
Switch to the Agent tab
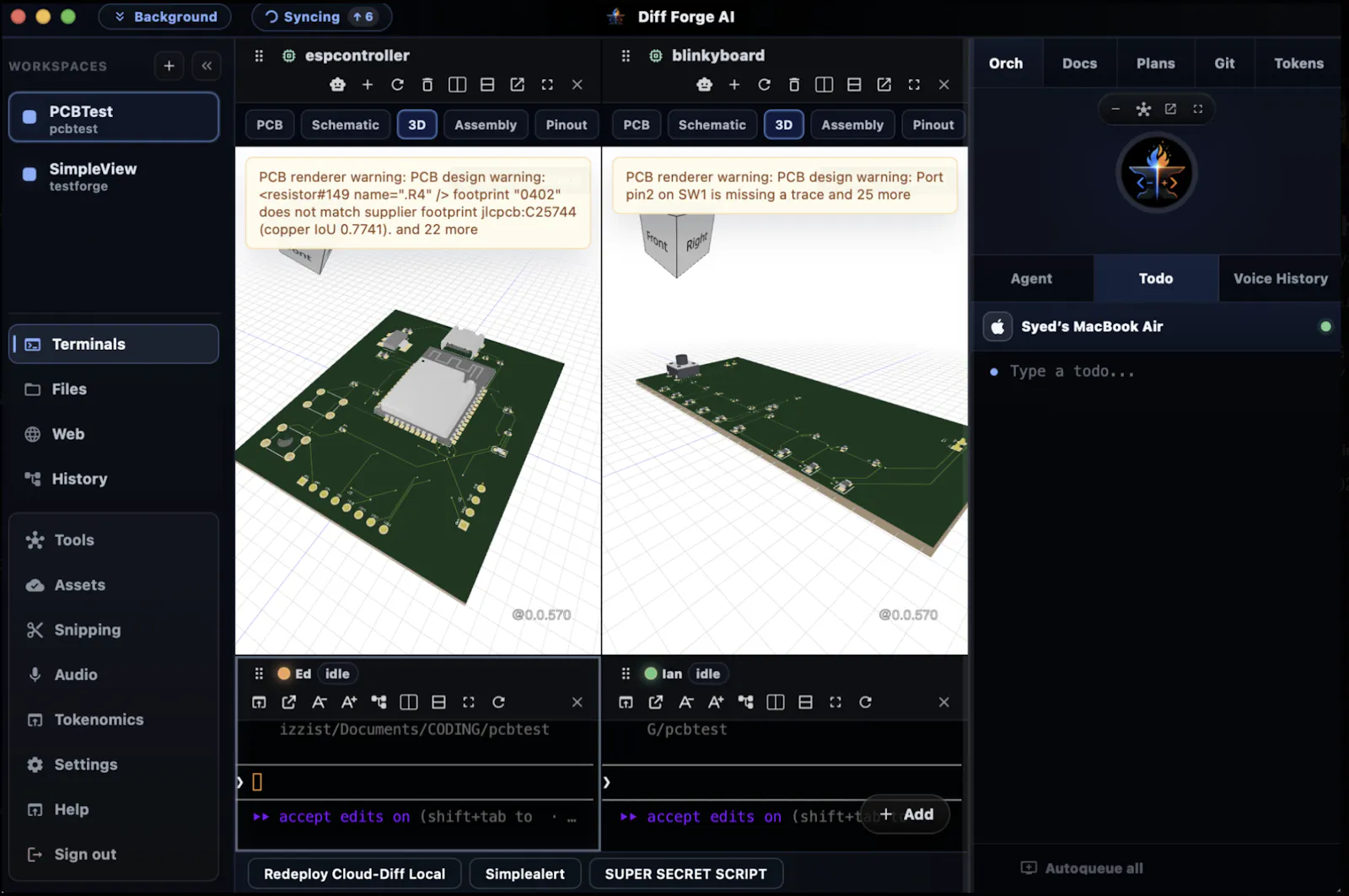[1031, 278]
